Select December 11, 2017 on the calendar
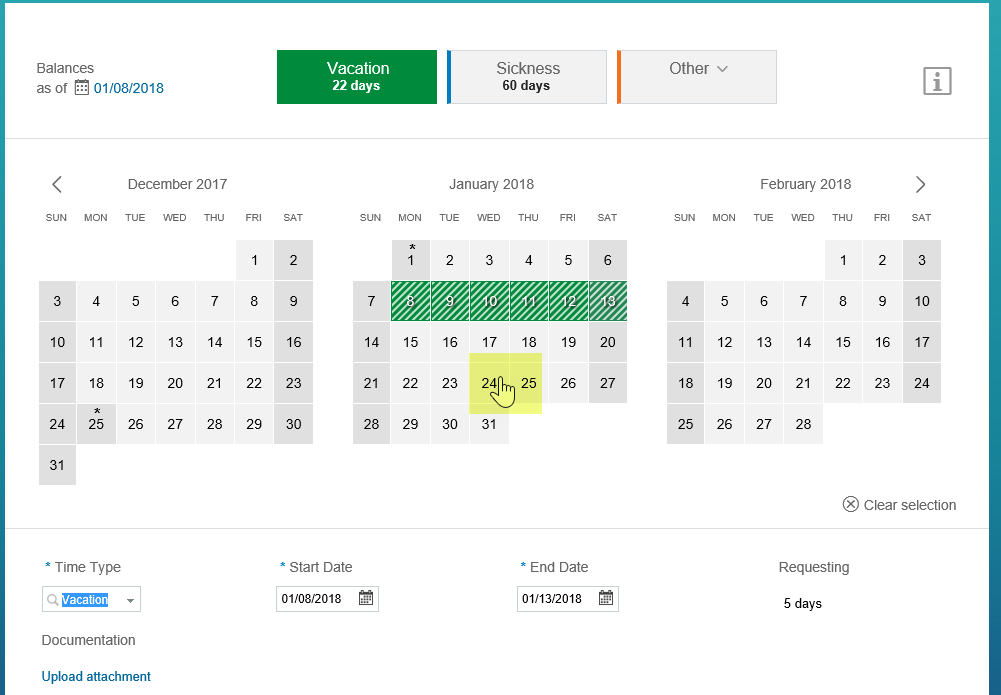This screenshot has width=1001, height=695. pos(96,342)
